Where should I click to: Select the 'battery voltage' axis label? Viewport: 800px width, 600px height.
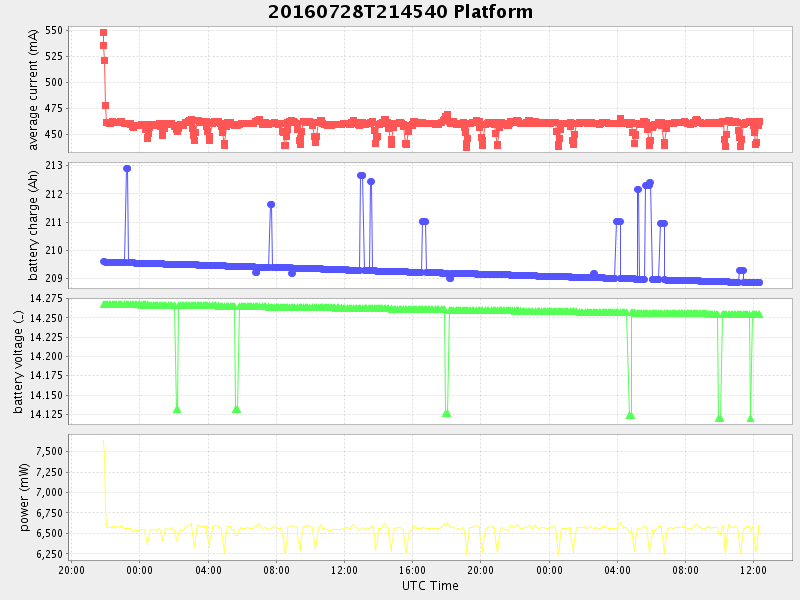pyautogui.click(x=18, y=361)
